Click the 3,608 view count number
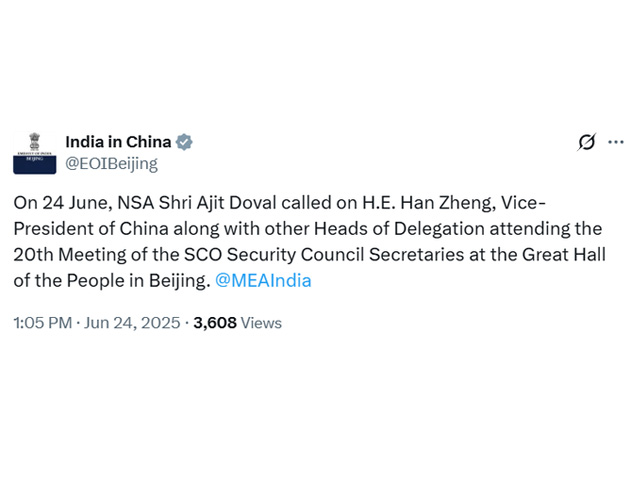Screen dimensions: 640x480 coord(214,323)
